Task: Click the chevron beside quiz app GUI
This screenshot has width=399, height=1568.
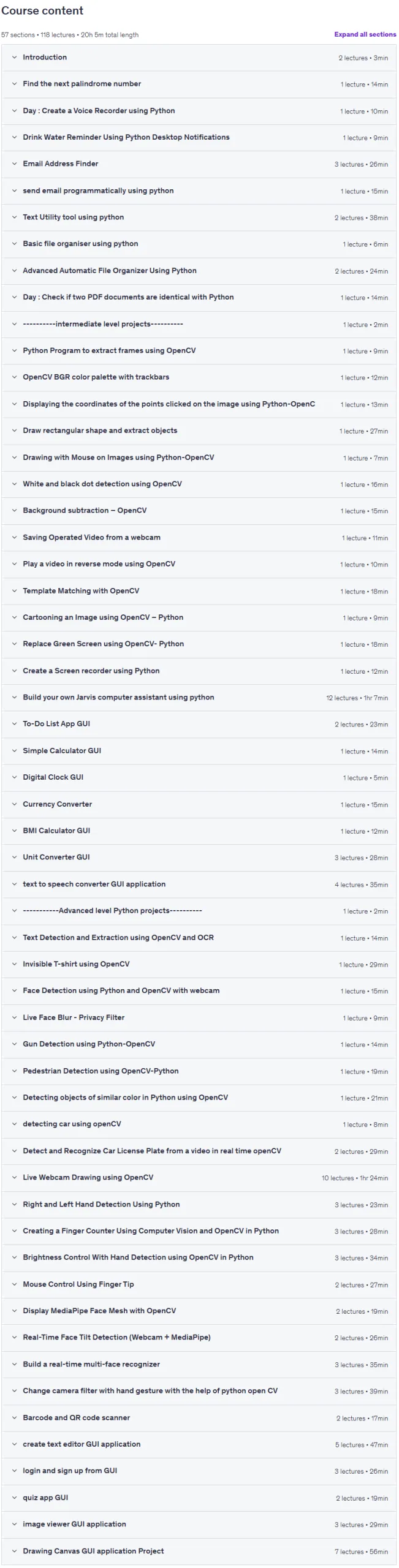Action: pyautogui.click(x=14, y=1498)
